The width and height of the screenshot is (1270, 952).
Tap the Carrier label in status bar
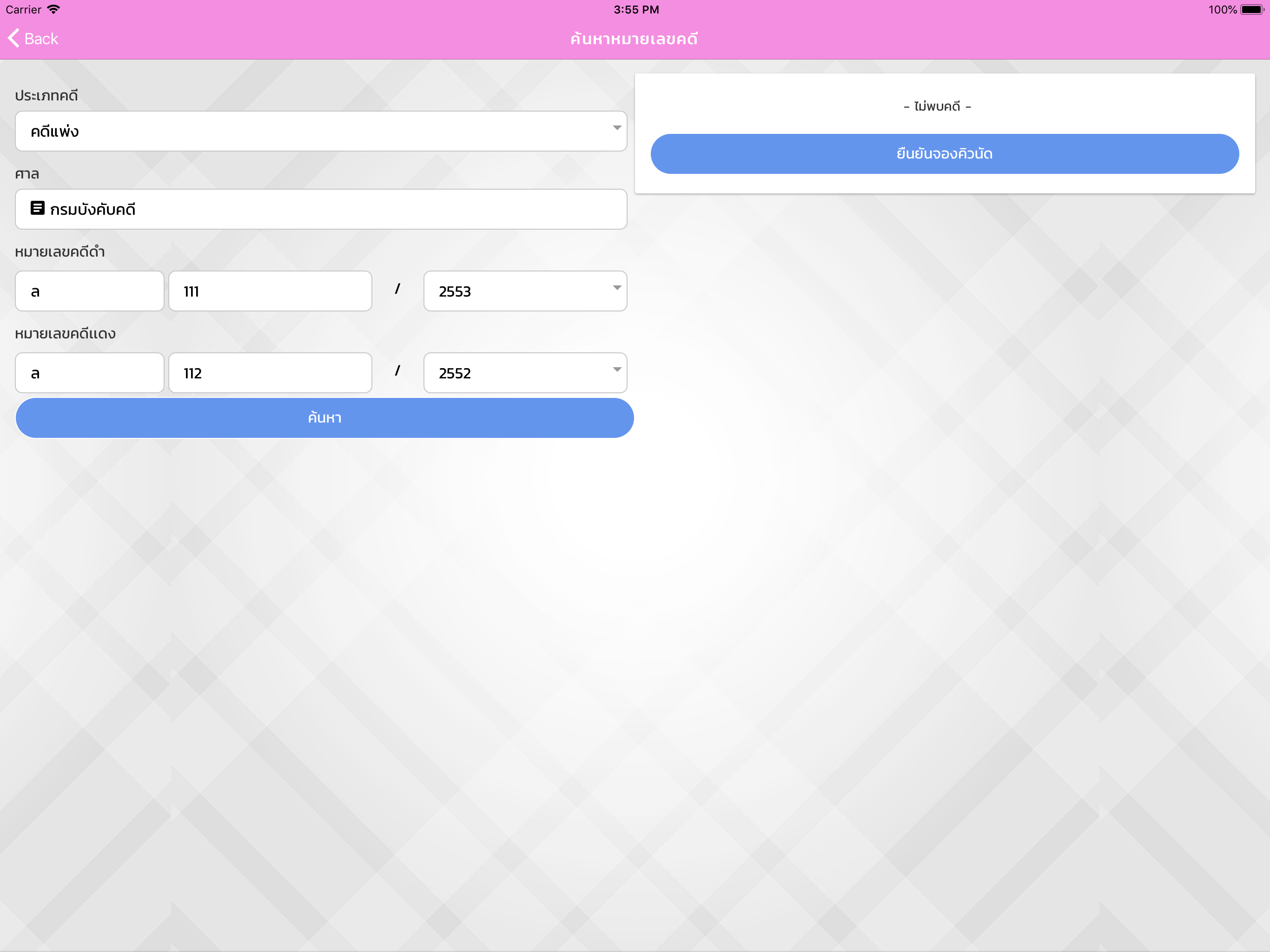point(24,10)
